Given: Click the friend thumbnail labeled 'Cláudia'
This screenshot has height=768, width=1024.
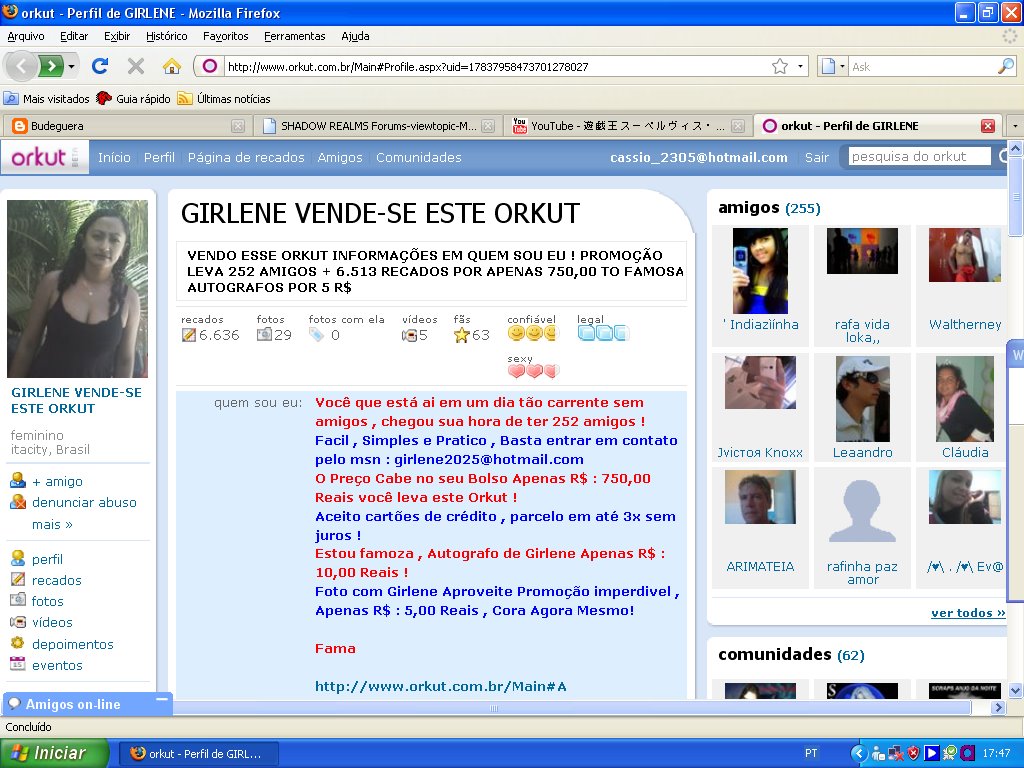Looking at the screenshot, I should [x=964, y=400].
